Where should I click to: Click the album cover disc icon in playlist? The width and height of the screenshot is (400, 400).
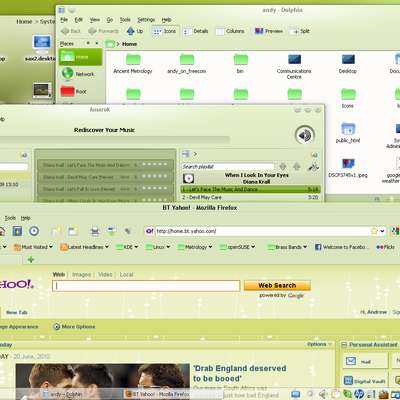(x=189, y=178)
